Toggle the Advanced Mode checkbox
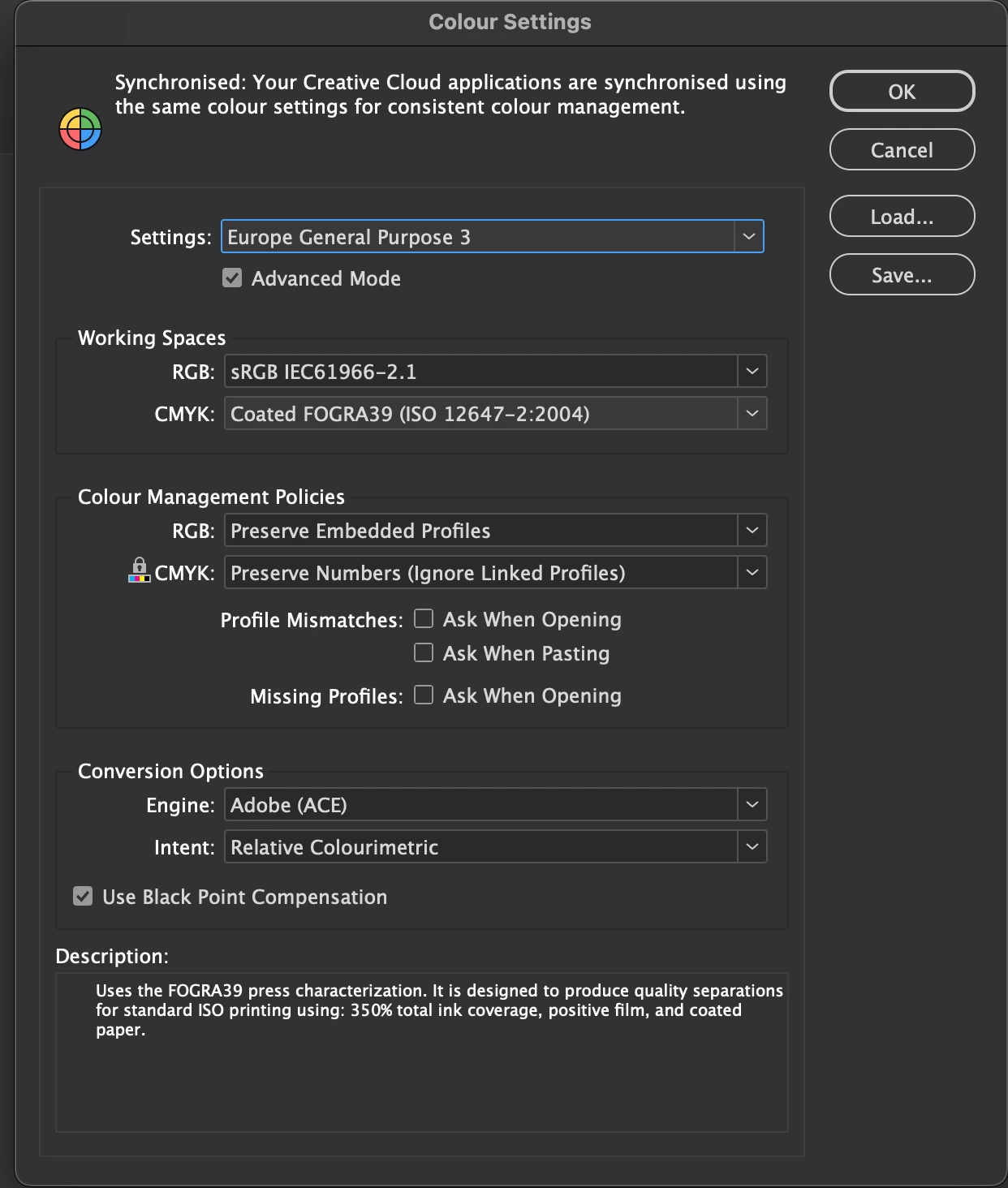1008x1188 pixels. click(x=232, y=278)
